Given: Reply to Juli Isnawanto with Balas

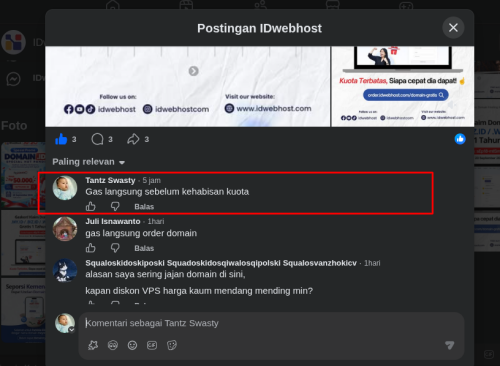Looking at the screenshot, I should click(144, 248).
